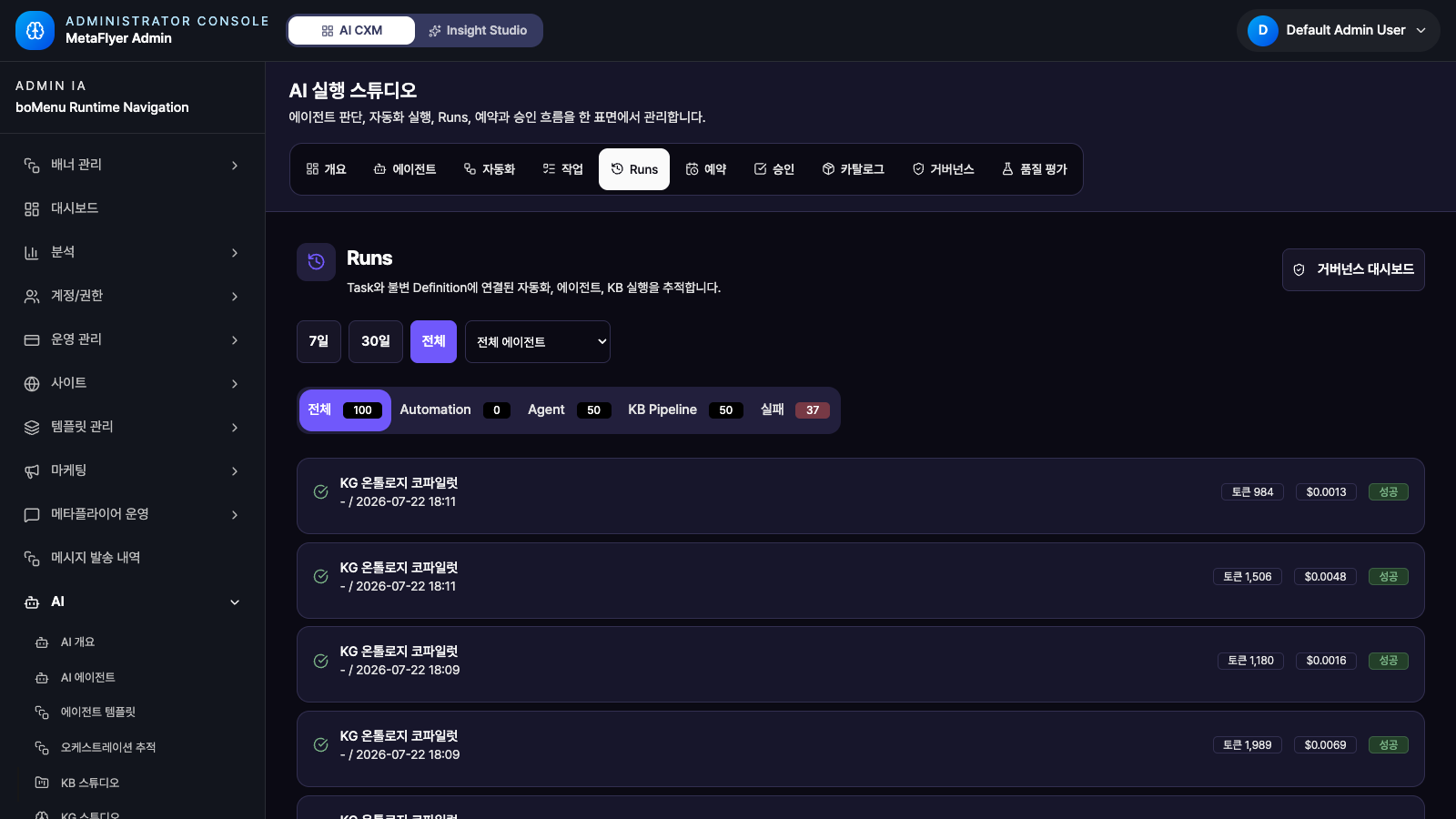The image size is (1456, 819).
Task: Click check icon on 토큰 1,180 row
Action: [x=321, y=661]
